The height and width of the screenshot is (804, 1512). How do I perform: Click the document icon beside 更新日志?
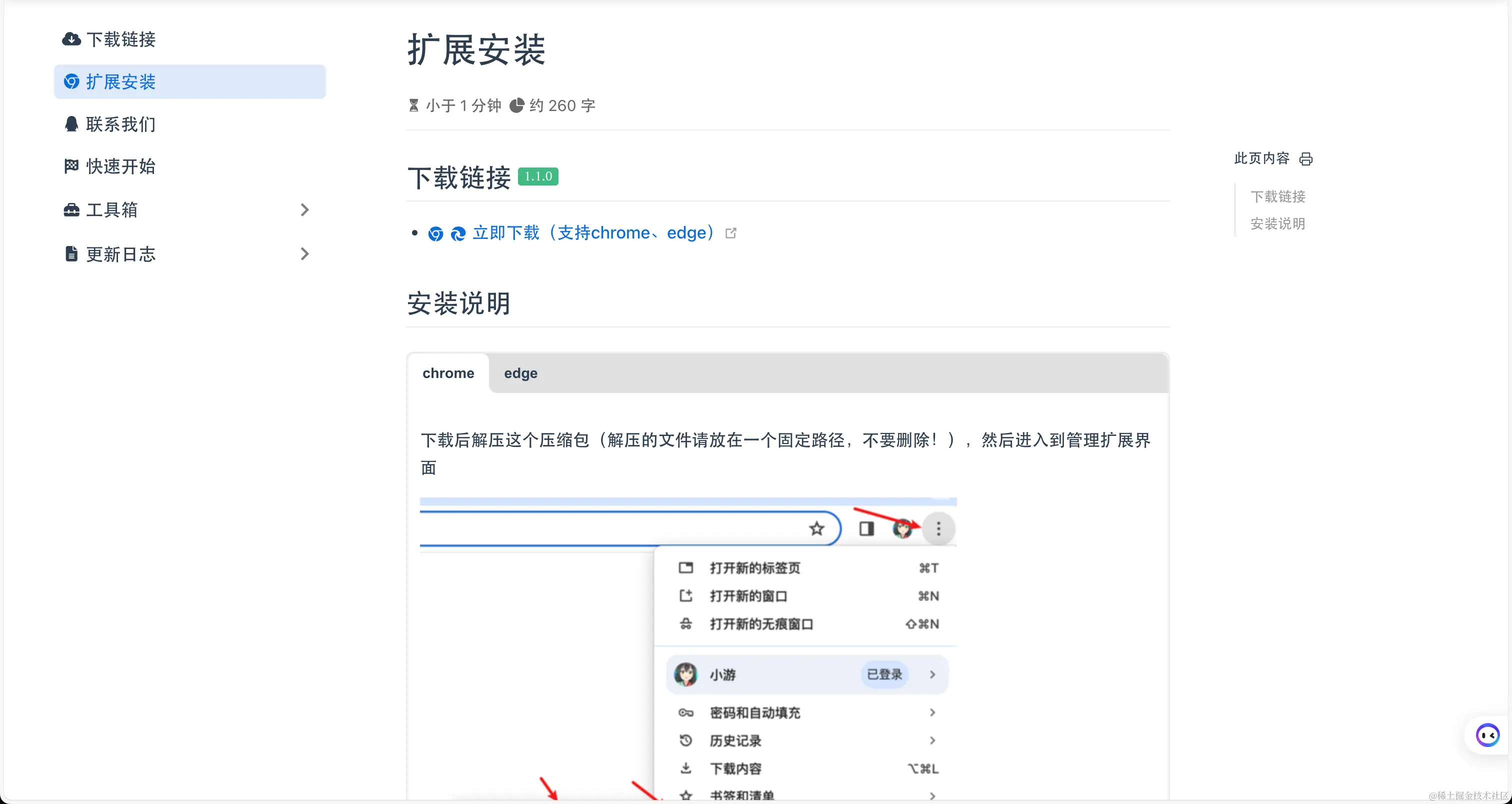tap(71, 254)
